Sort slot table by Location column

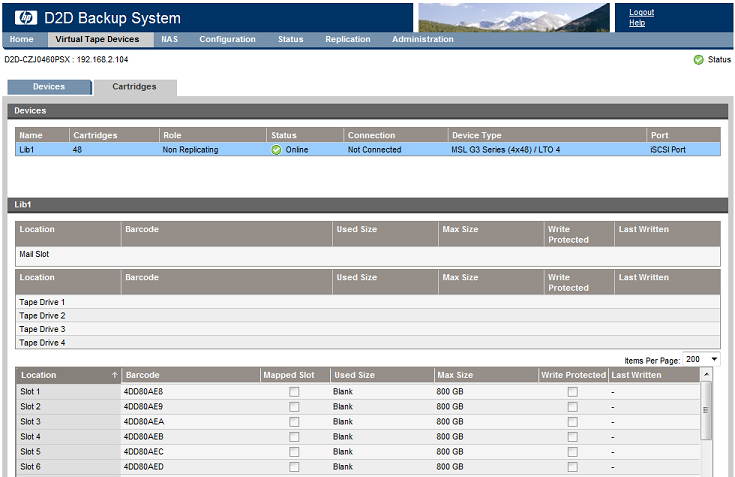(68, 375)
